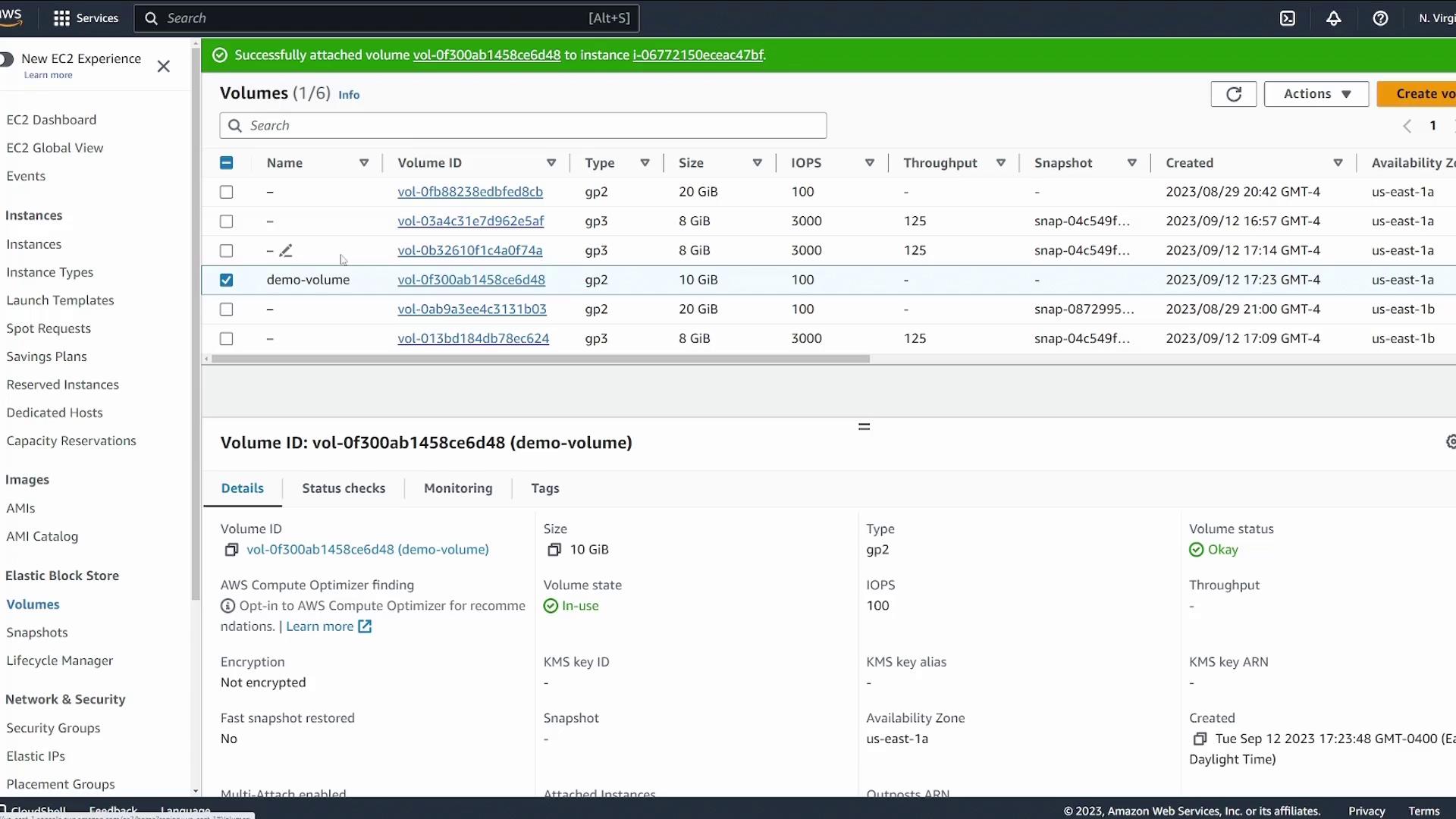Image resolution: width=1456 pixels, height=819 pixels.
Task: Copy the Size value 10 GiB icon
Action: (554, 550)
